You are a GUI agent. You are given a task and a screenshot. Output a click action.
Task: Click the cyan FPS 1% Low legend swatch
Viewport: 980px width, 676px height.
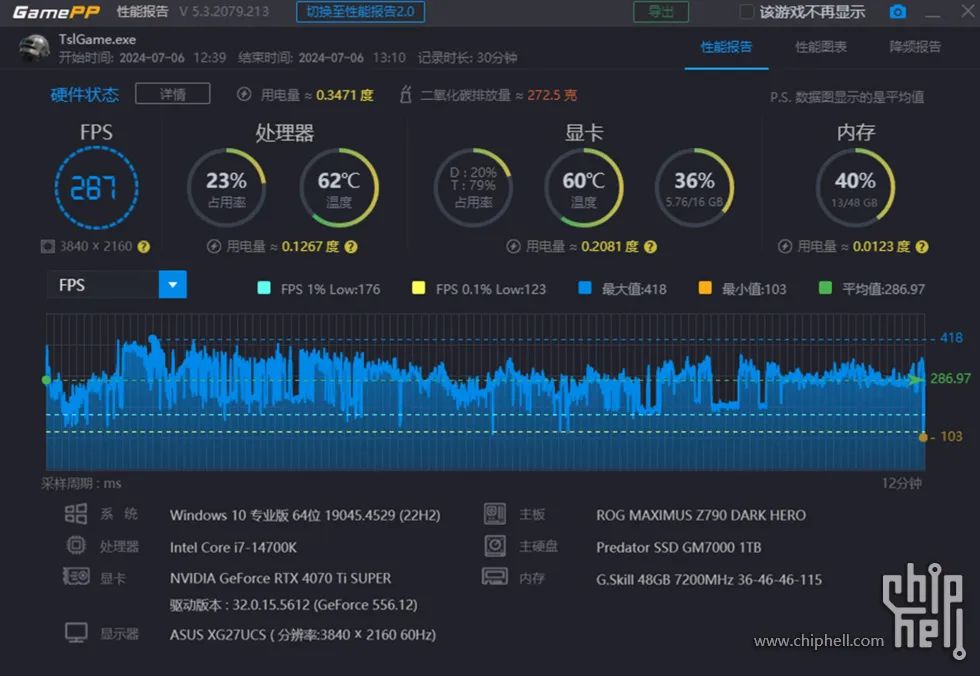[264, 288]
